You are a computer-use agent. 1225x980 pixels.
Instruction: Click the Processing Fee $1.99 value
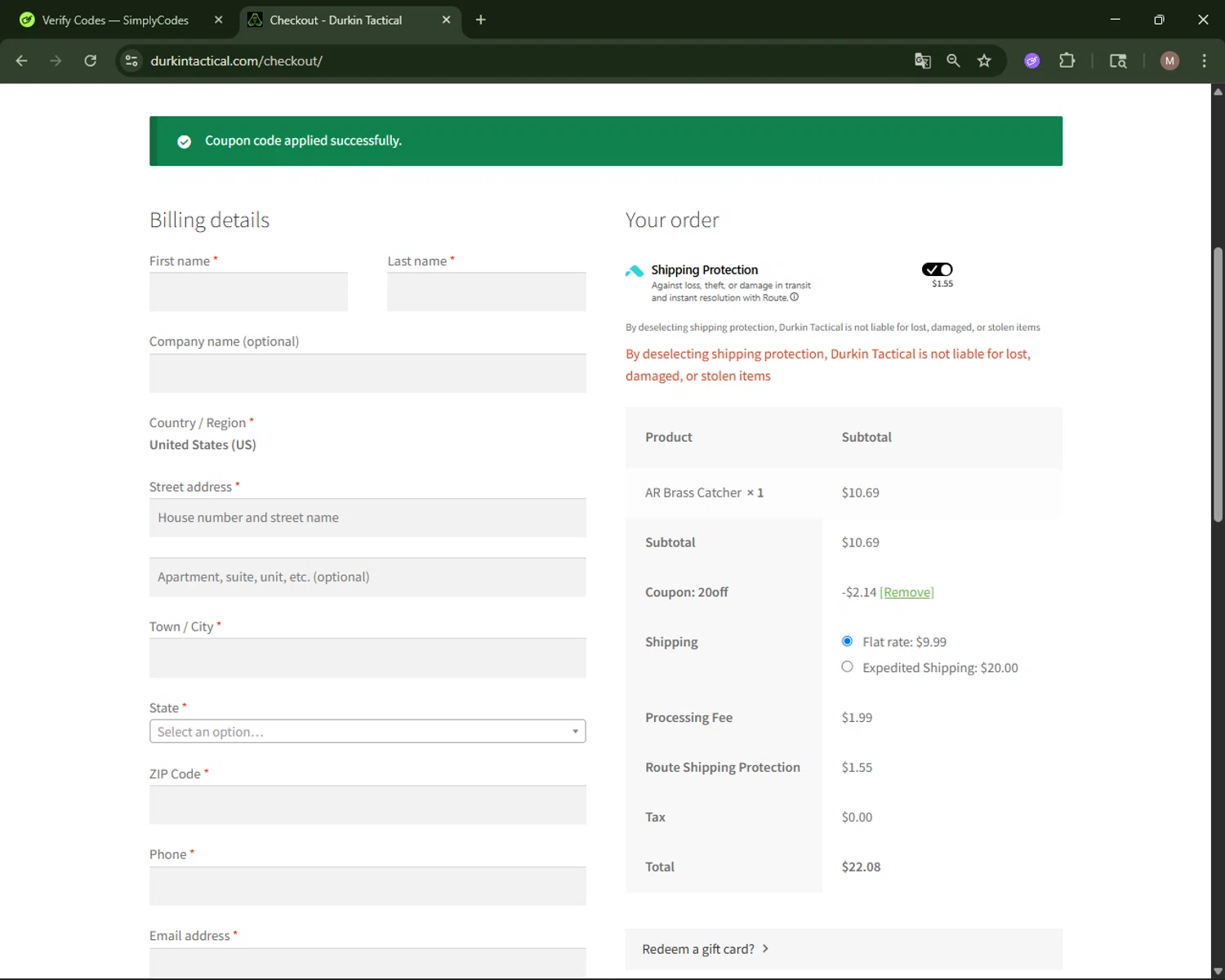pyautogui.click(x=857, y=717)
